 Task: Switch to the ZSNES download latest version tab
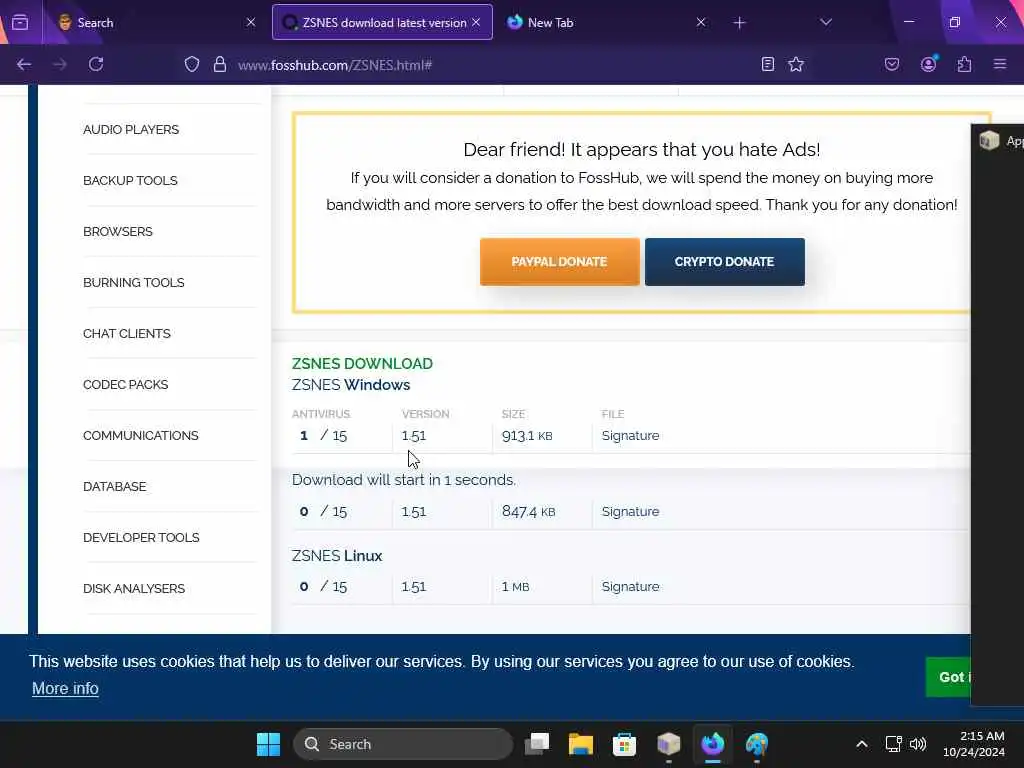[382, 22]
